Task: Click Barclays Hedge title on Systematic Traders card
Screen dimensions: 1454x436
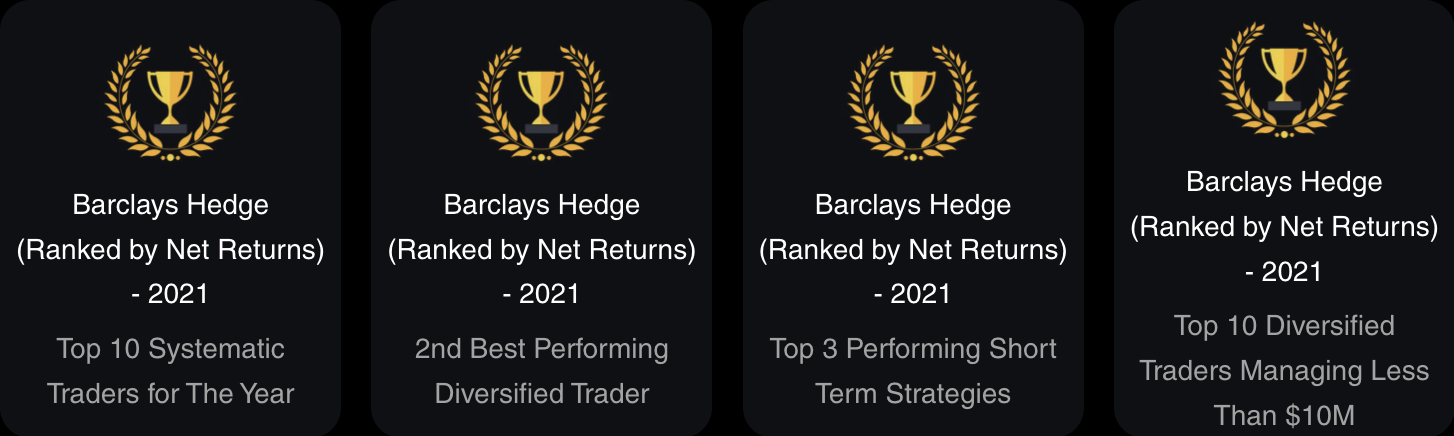Action: pos(171,206)
